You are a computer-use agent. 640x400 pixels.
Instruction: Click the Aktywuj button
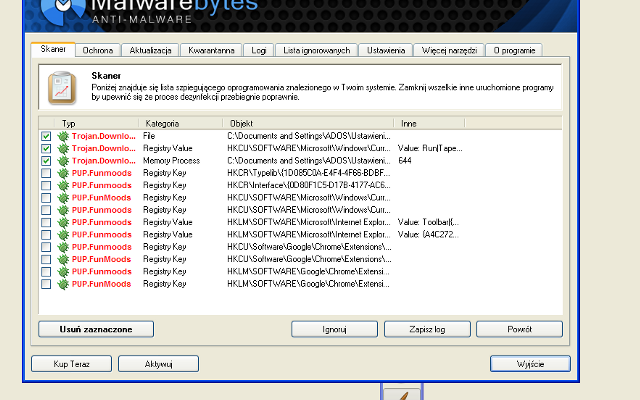click(x=158, y=364)
